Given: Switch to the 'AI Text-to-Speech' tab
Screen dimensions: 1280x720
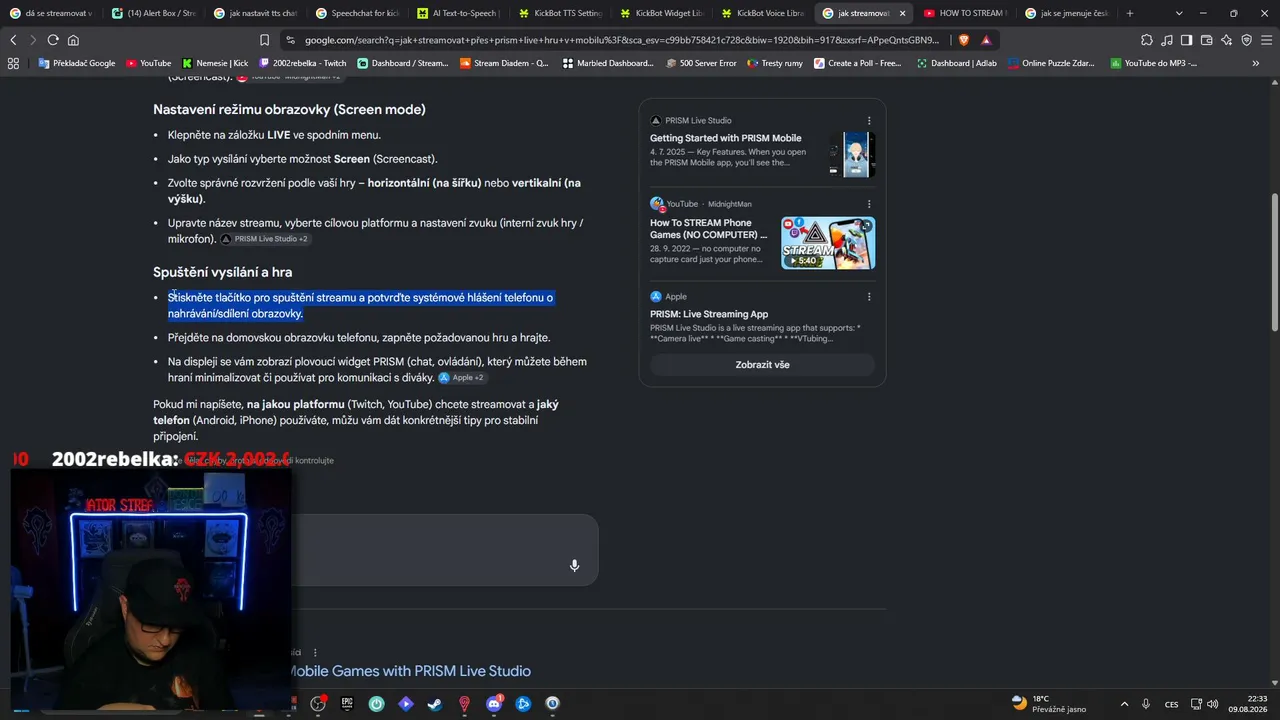Looking at the screenshot, I should click(x=459, y=13).
